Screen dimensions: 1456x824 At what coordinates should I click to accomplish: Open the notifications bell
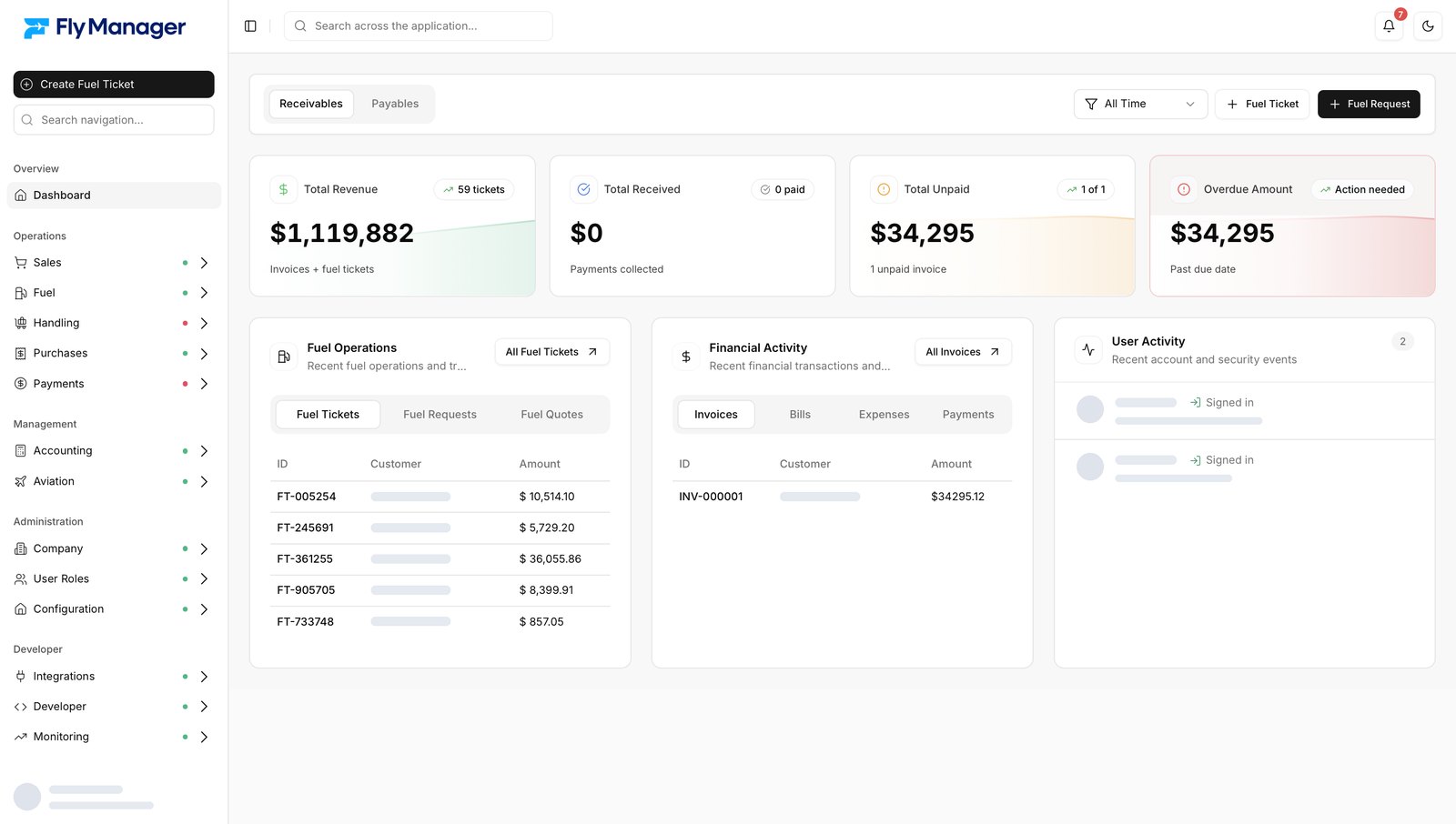pos(1389,26)
